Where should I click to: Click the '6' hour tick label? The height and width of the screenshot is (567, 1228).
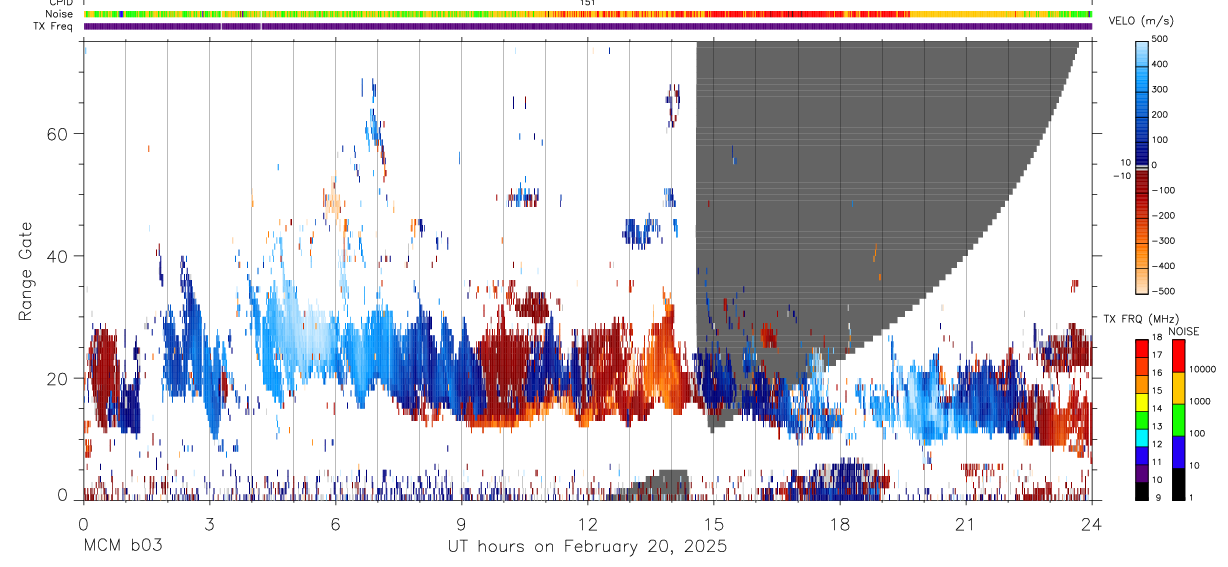[x=336, y=524]
